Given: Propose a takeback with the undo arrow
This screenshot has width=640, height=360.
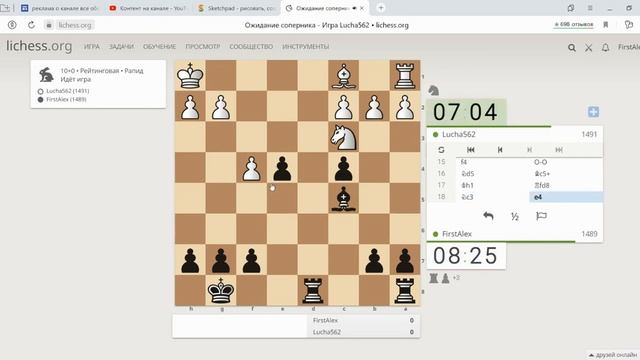Looking at the screenshot, I should click(488, 216).
